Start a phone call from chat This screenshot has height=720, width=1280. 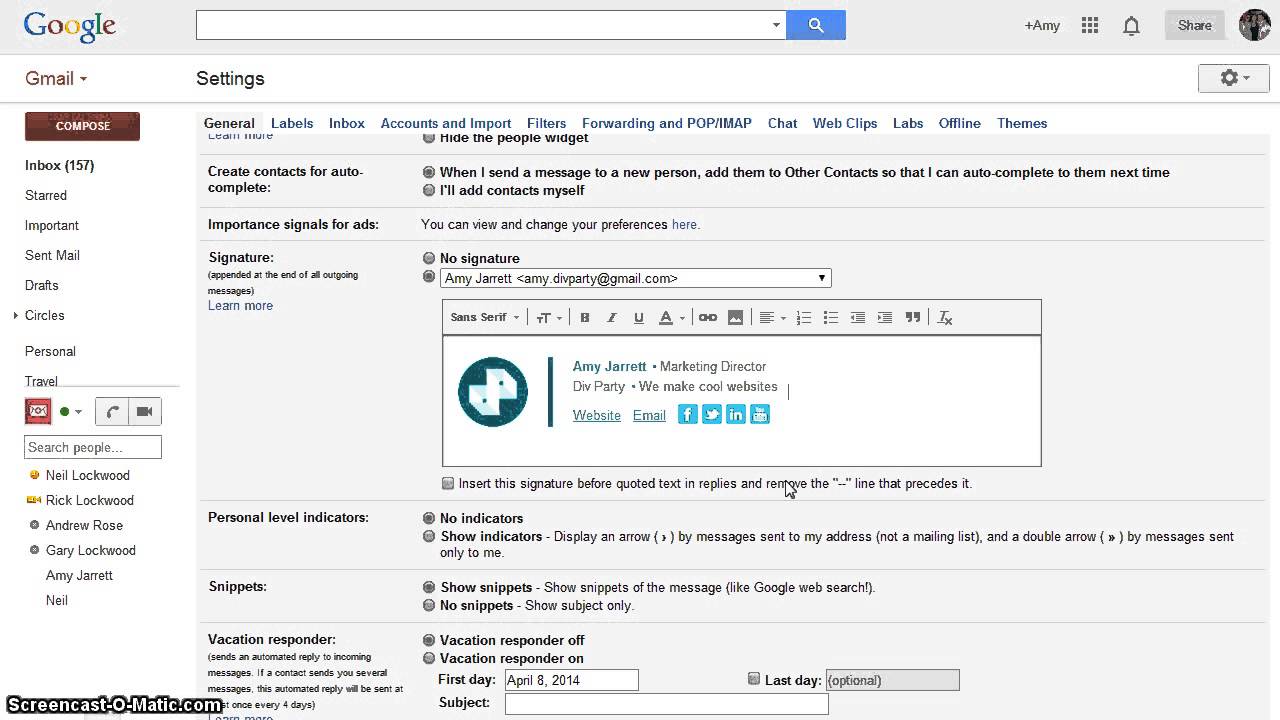[x=112, y=411]
